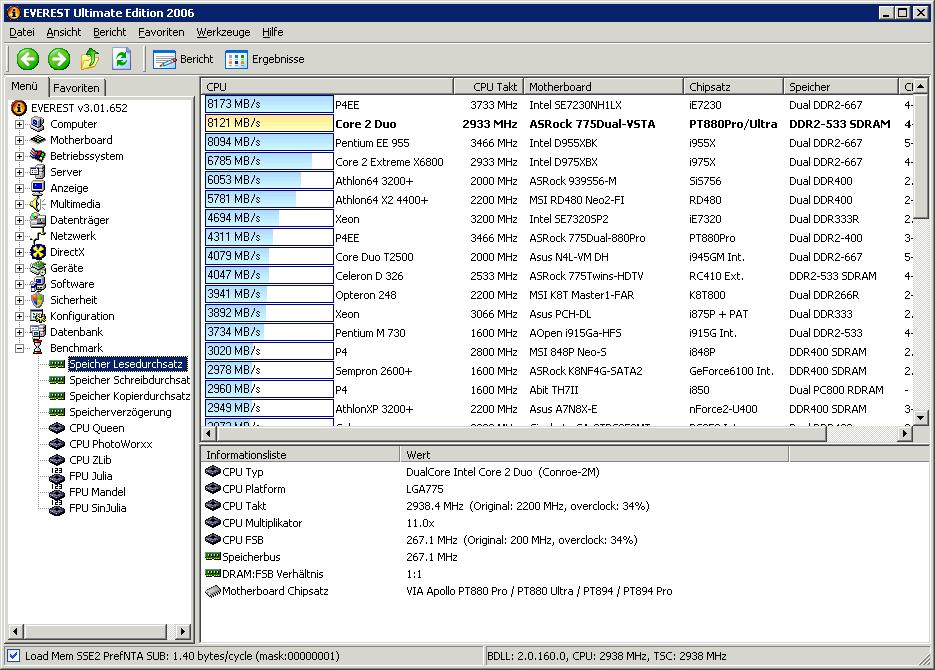The width and height of the screenshot is (935, 670).
Task: Click the go up one level arrow icon
Action: click(x=90, y=58)
